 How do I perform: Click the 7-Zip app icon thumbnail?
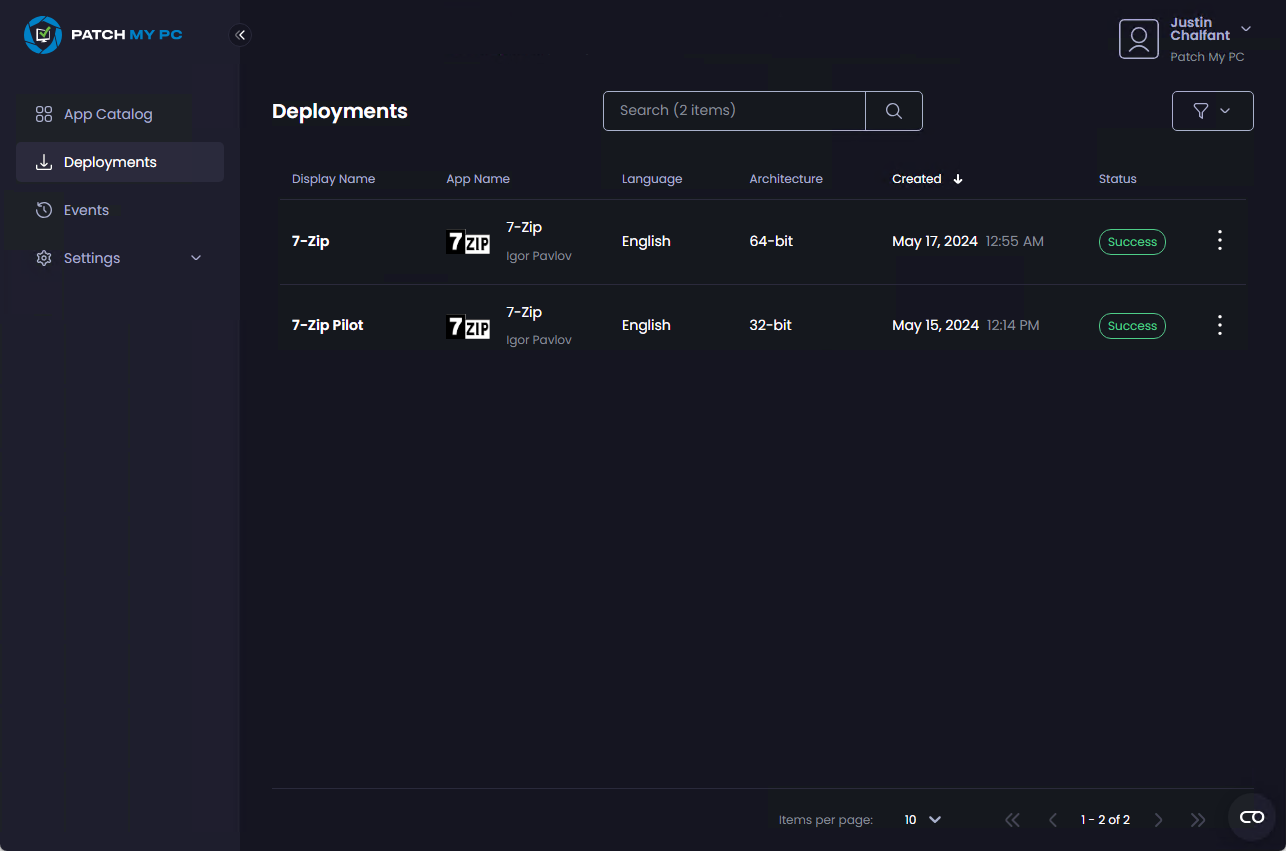(468, 241)
